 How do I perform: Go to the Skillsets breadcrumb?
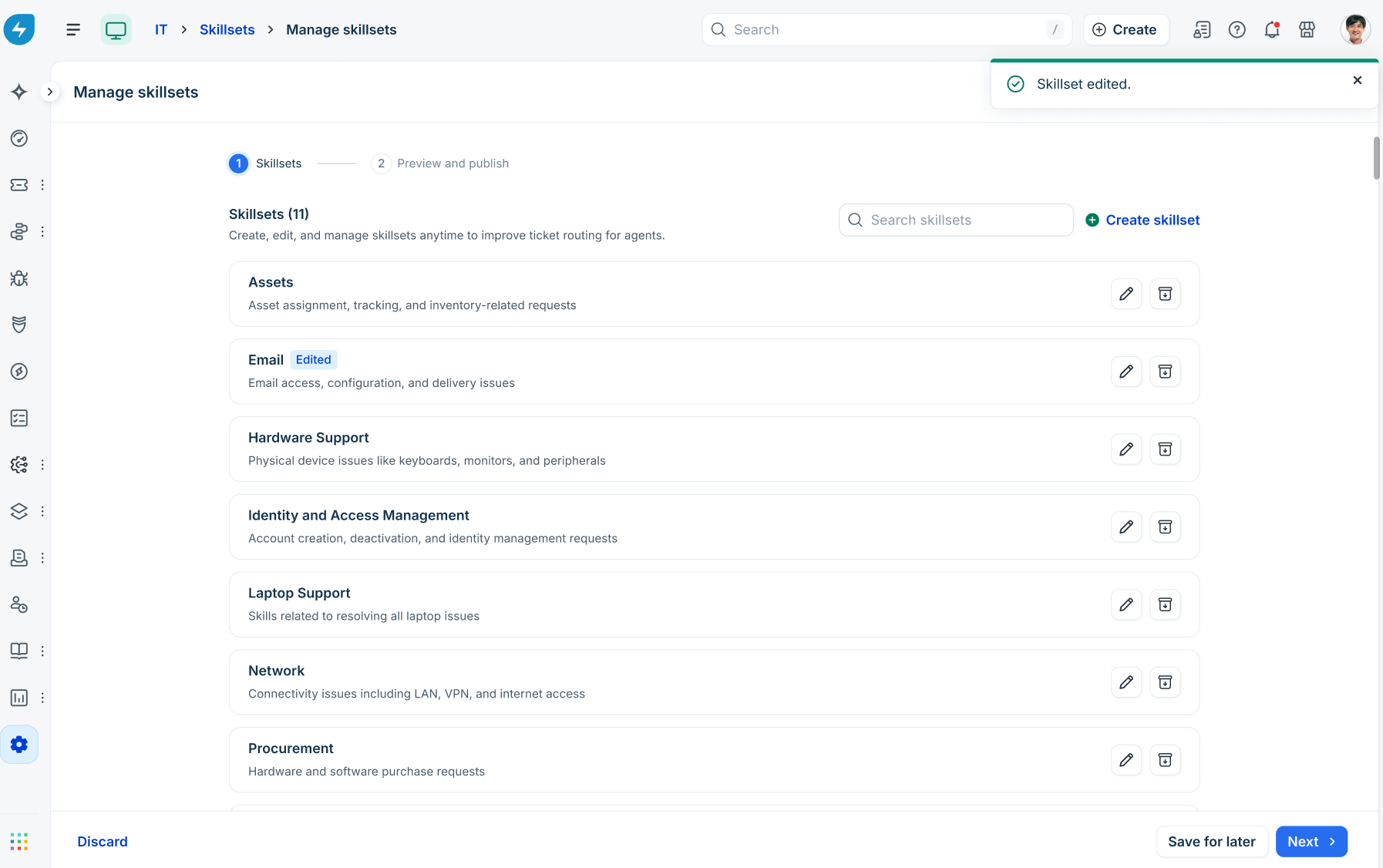point(227,29)
